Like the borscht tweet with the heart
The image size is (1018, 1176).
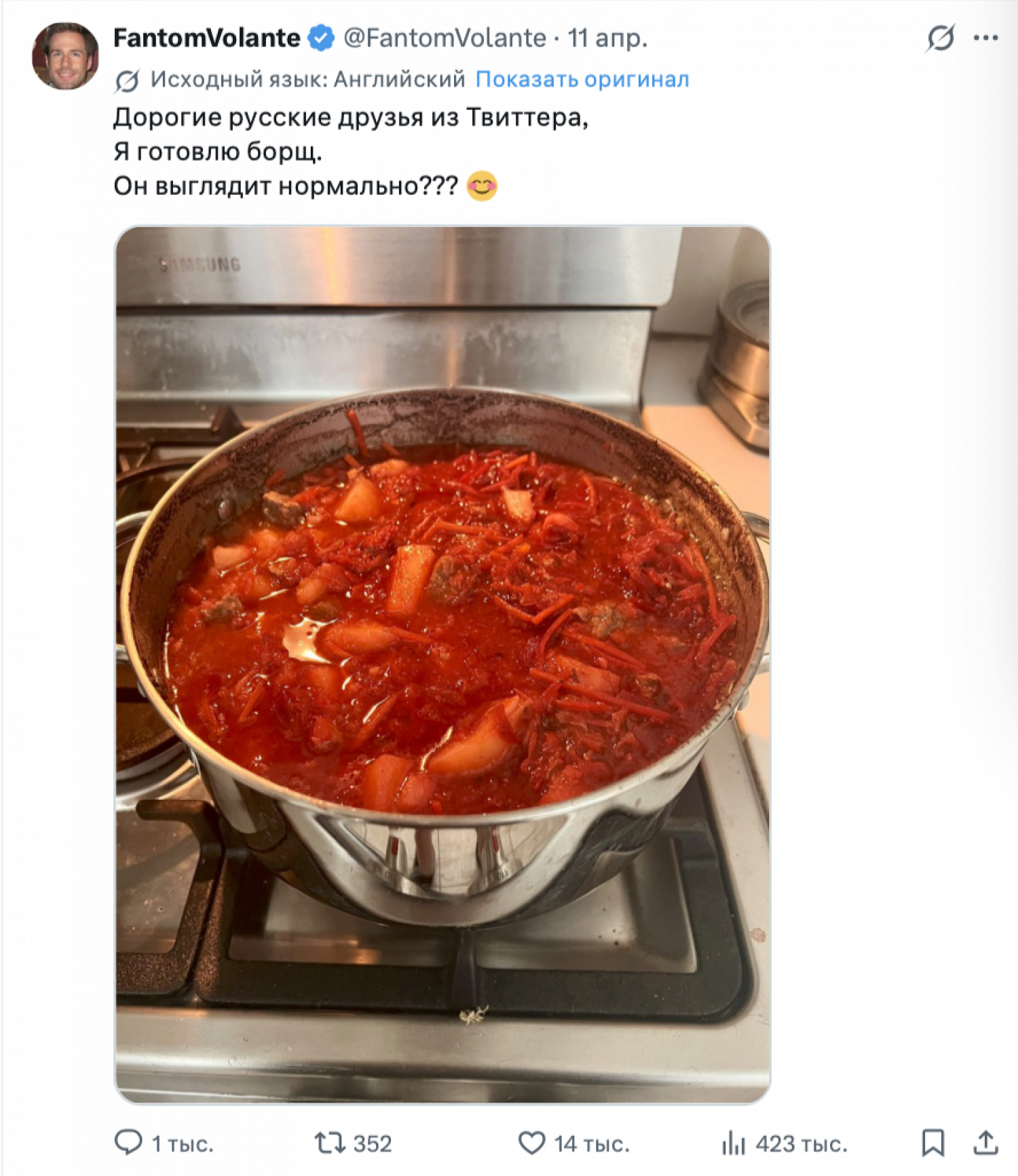click(531, 1143)
